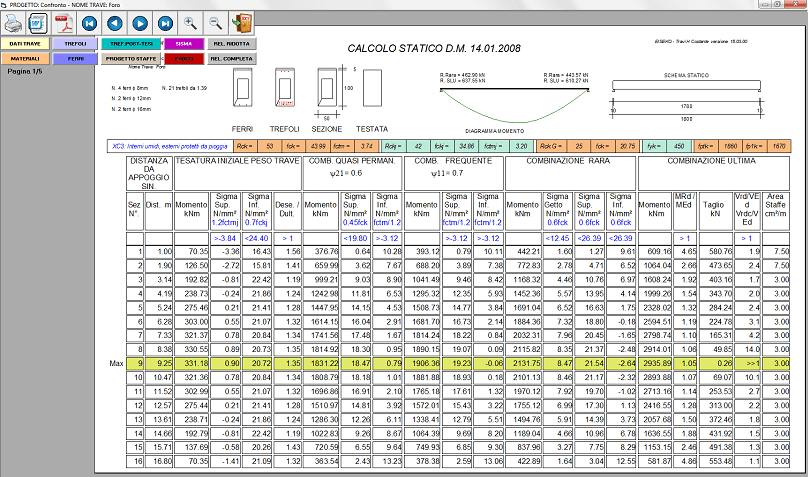Click the 'Pagina 1/5' page indicator

25,72
